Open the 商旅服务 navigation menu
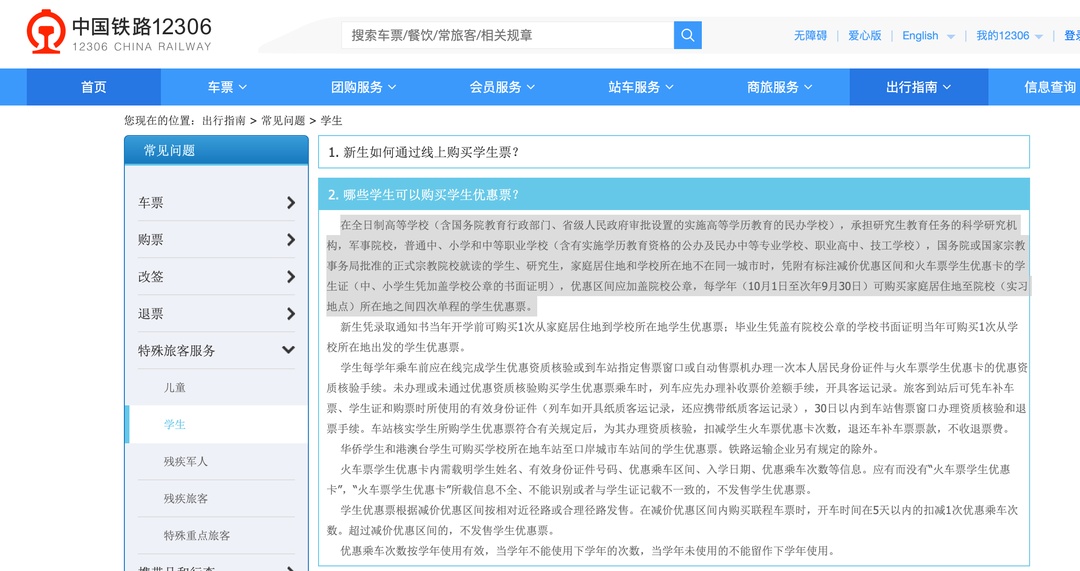1080x571 pixels. pyautogui.click(x=779, y=87)
